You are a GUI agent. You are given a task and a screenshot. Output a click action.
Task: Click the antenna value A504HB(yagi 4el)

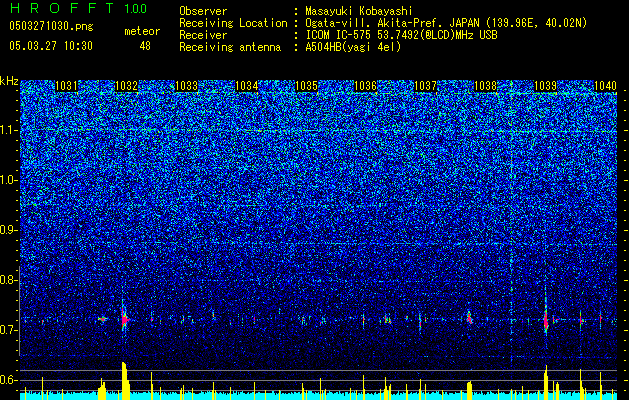click(353, 47)
